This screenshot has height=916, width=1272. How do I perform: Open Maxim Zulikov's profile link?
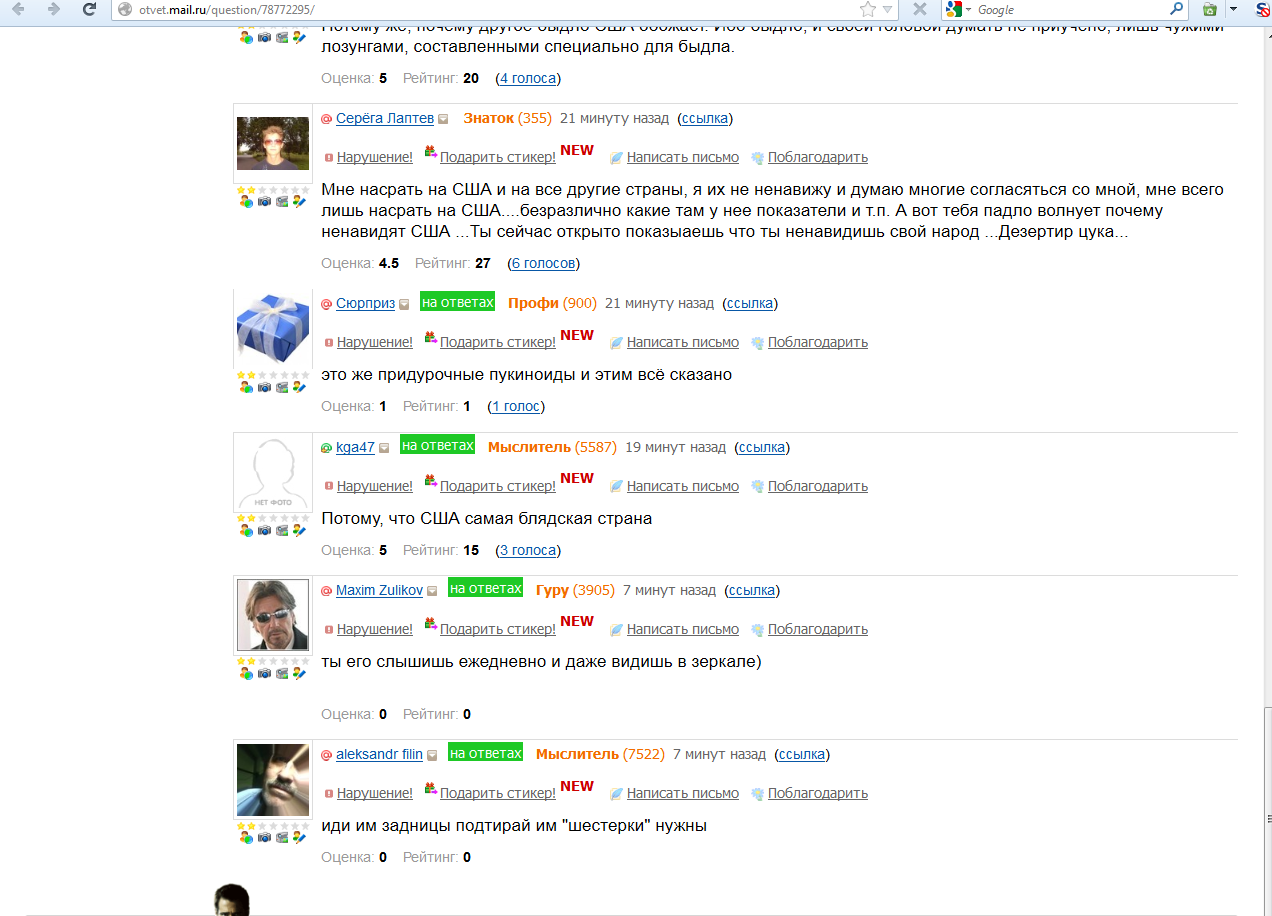click(379, 590)
